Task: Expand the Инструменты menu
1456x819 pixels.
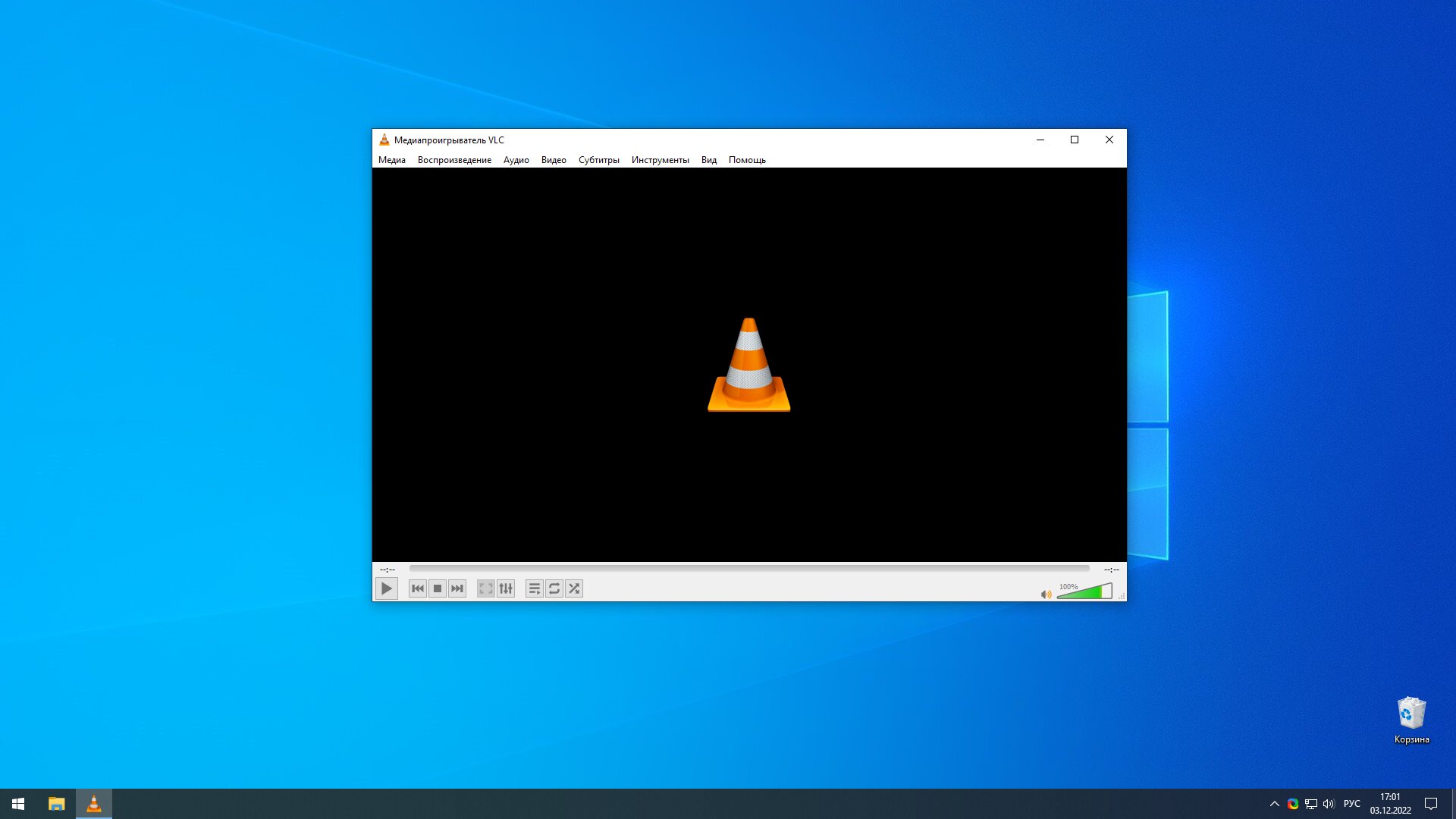Action: click(661, 160)
